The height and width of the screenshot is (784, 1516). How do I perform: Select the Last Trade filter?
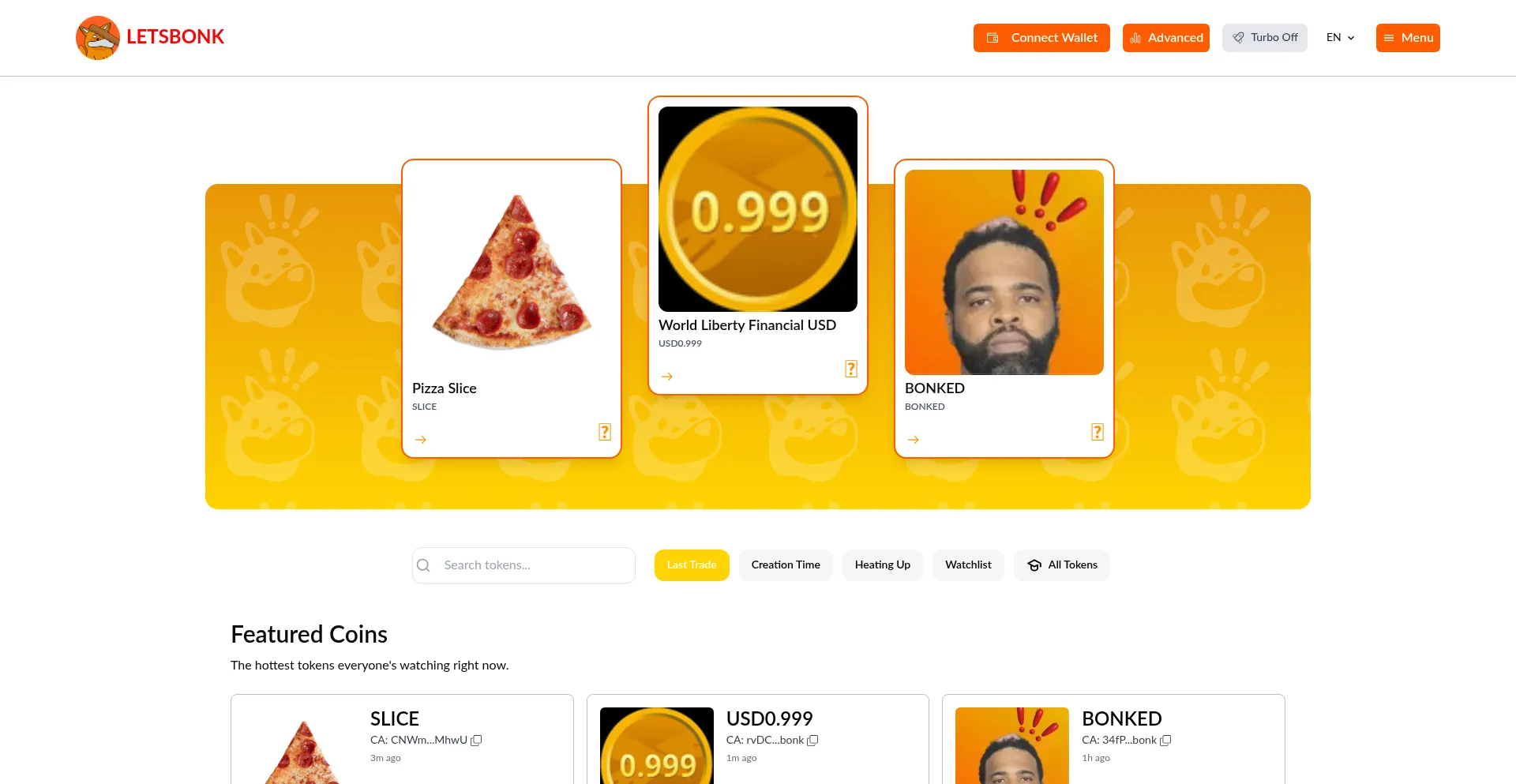[692, 565]
